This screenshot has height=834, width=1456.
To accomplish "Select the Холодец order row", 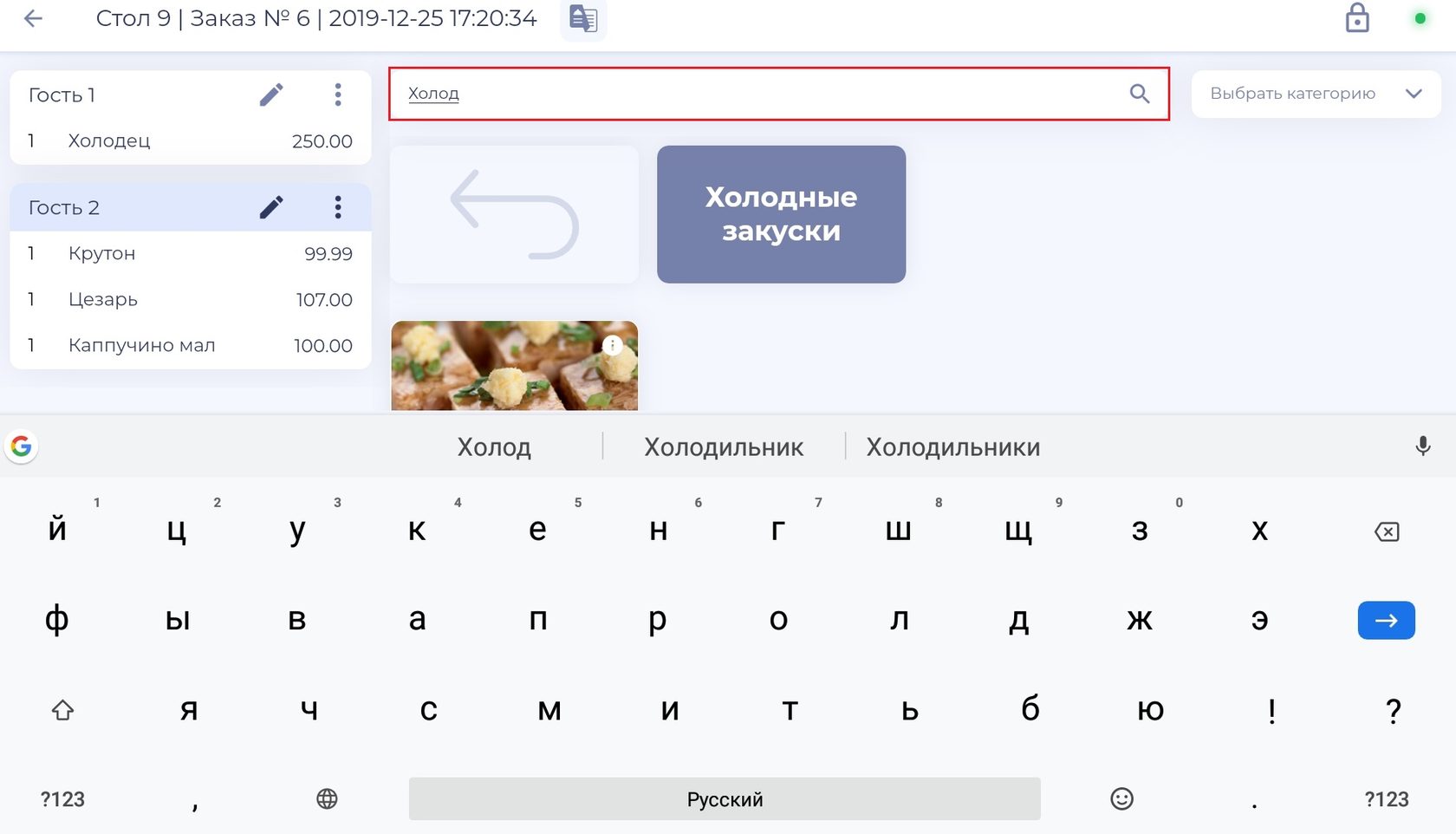I will tap(190, 140).
